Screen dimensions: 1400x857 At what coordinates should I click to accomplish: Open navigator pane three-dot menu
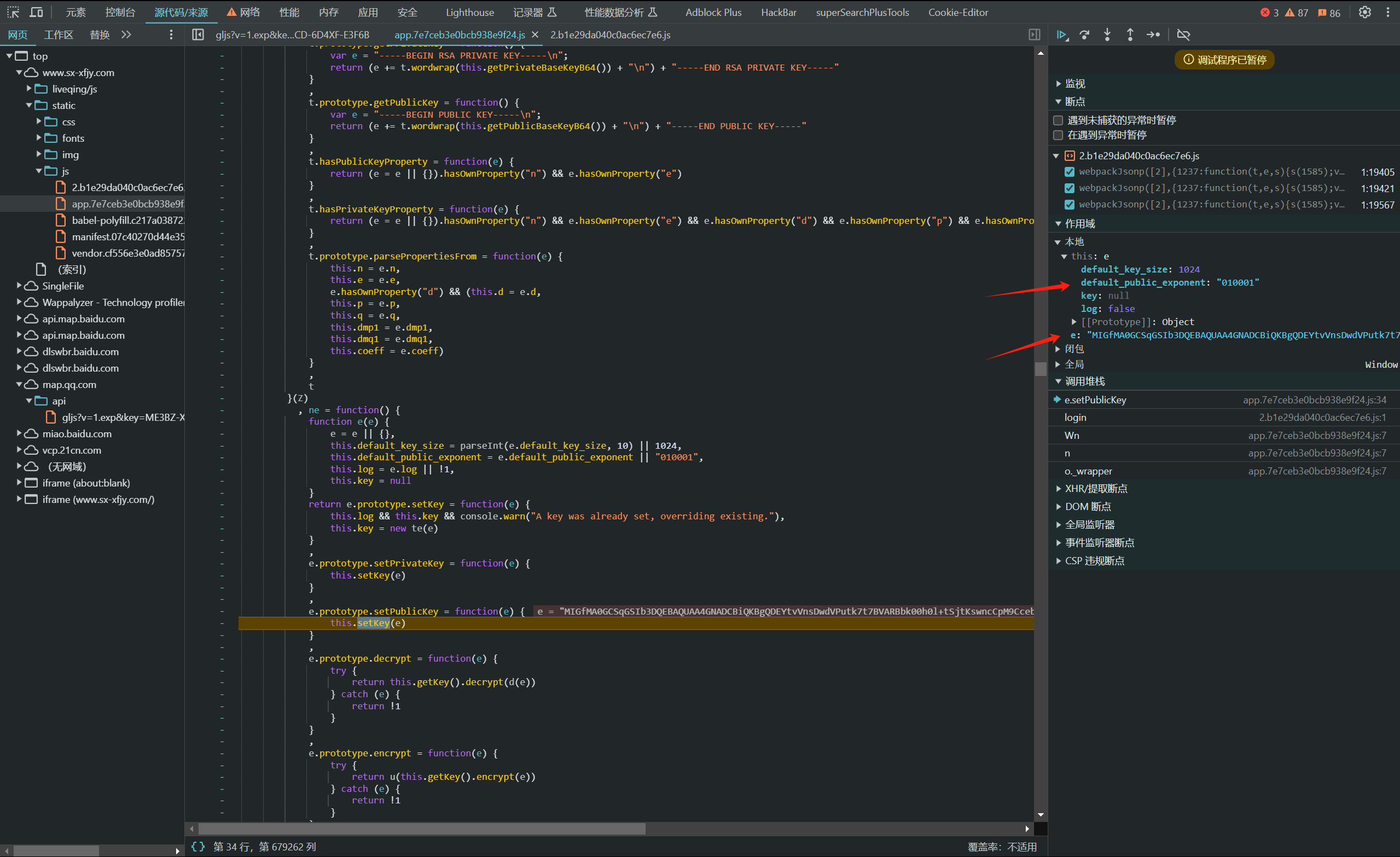(171, 34)
